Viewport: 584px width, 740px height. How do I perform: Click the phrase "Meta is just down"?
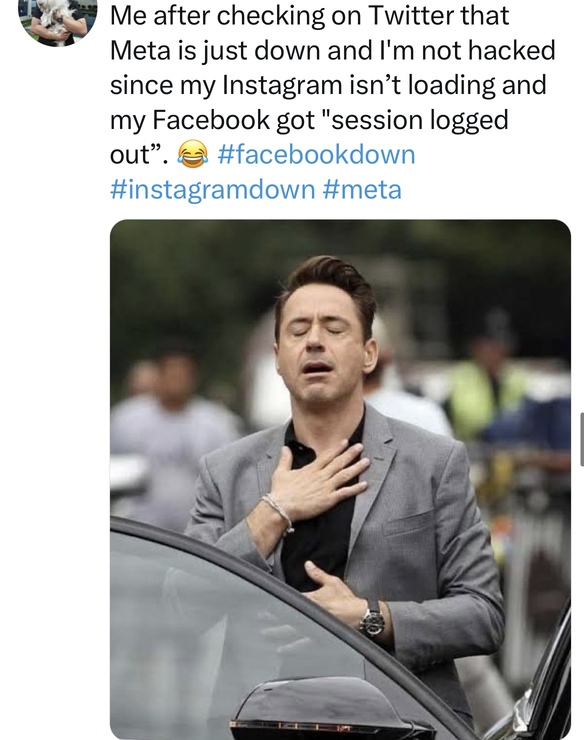tap(215, 50)
